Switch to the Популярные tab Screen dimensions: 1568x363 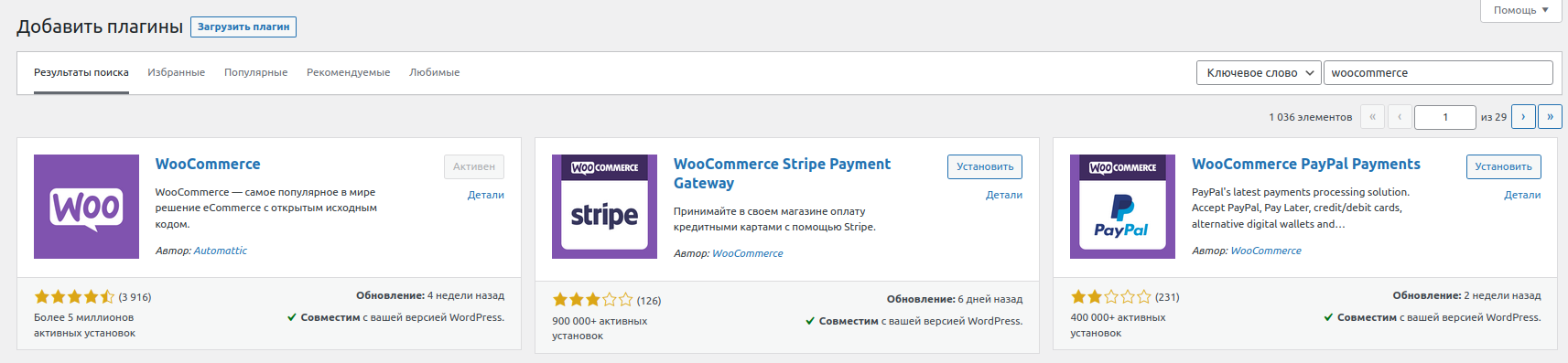pyautogui.click(x=255, y=72)
